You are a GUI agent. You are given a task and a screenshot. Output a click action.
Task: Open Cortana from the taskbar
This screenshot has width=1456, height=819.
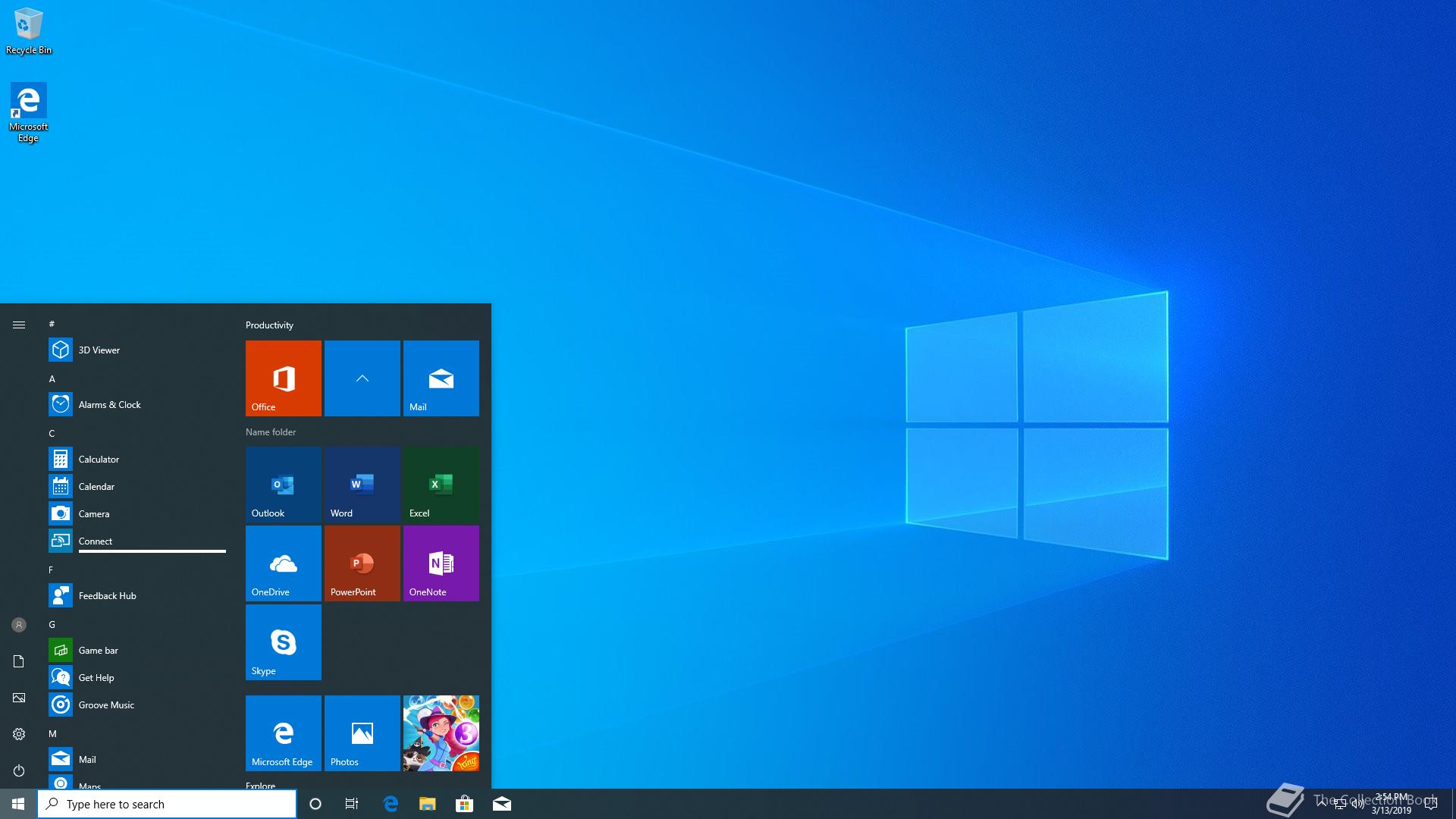point(315,804)
